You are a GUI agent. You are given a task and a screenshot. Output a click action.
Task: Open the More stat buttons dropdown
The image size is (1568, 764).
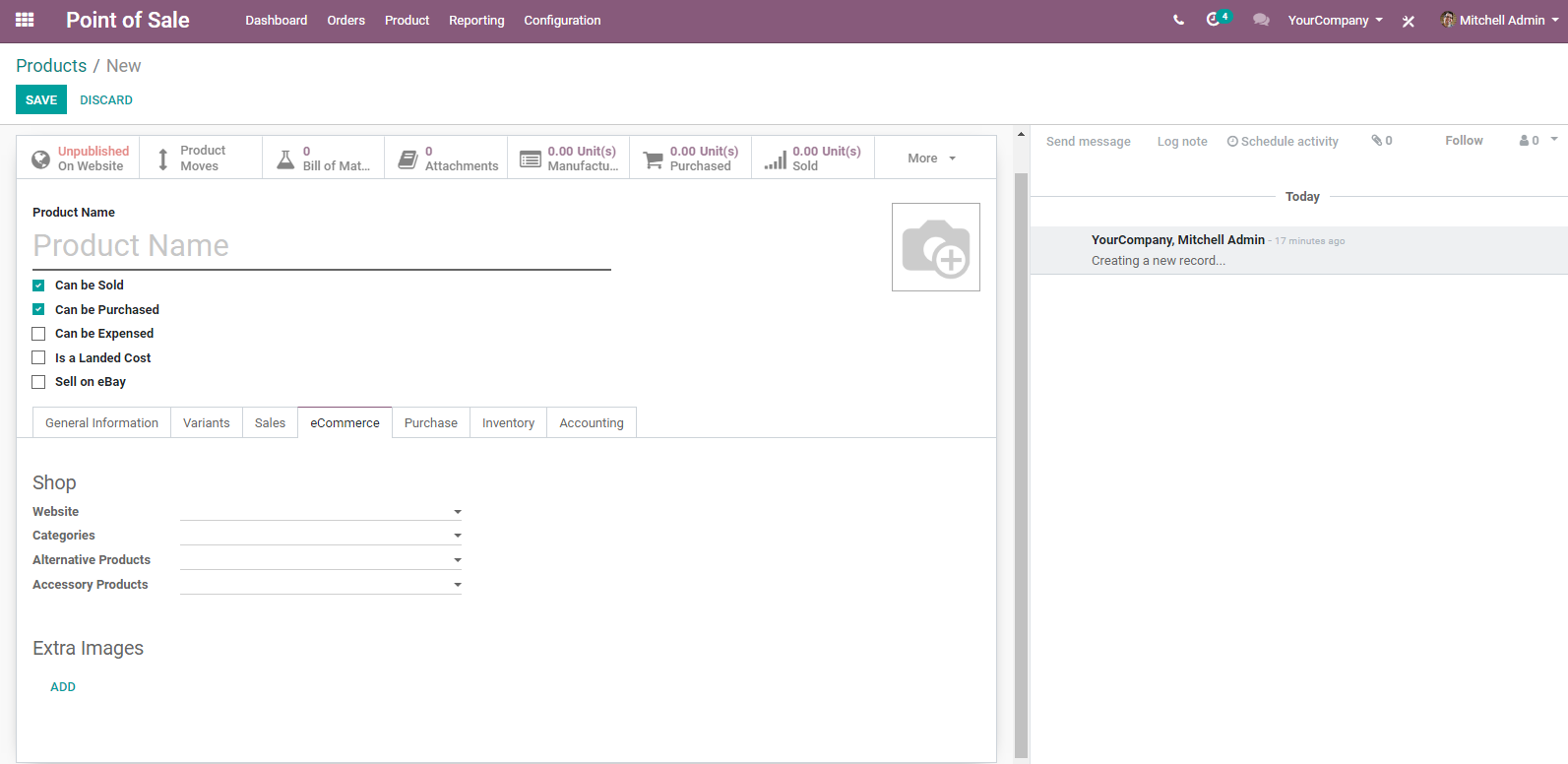932,158
